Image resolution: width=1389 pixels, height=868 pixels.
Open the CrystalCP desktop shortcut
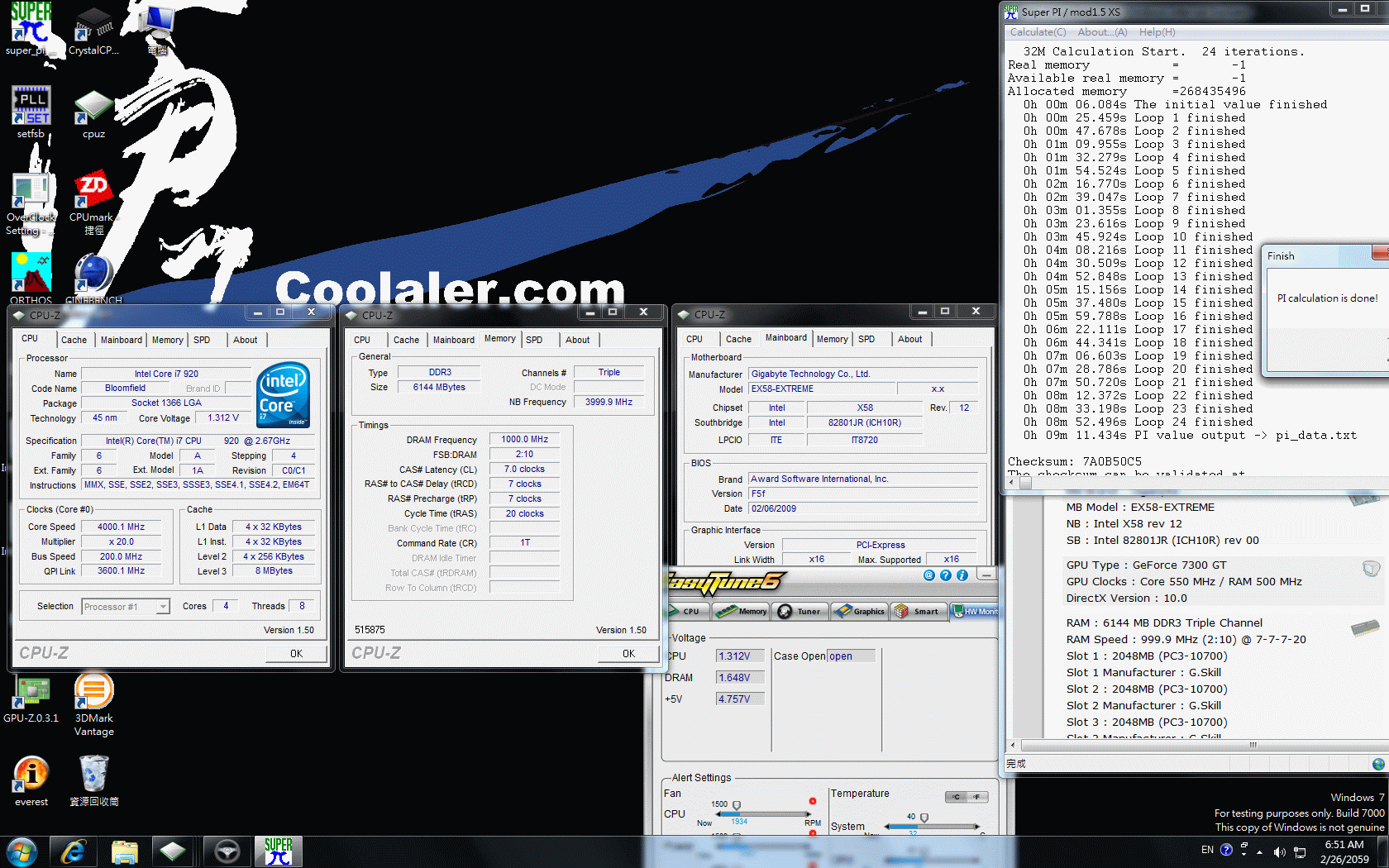(93, 29)
